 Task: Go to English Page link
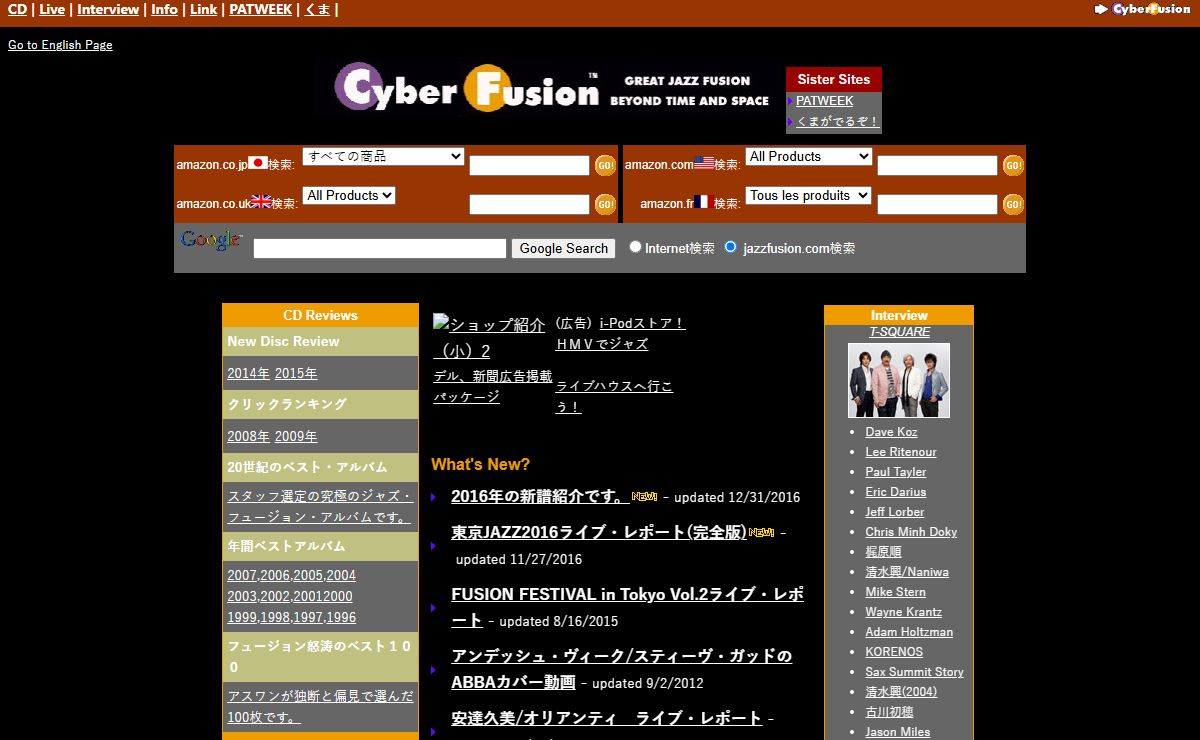pos(60,45)
